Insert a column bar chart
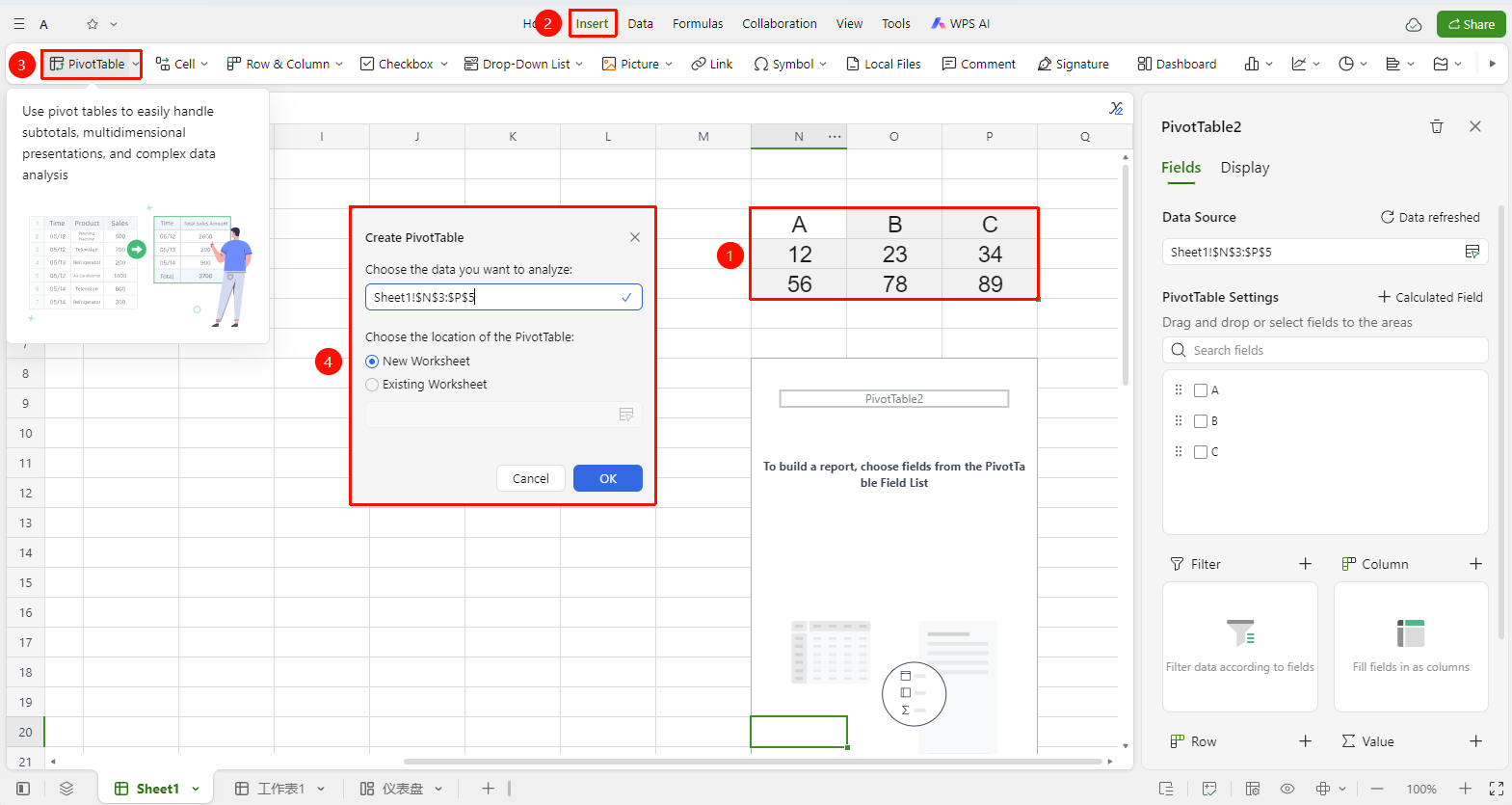The image size is (1512, 805). click(x=1252, y=64)
